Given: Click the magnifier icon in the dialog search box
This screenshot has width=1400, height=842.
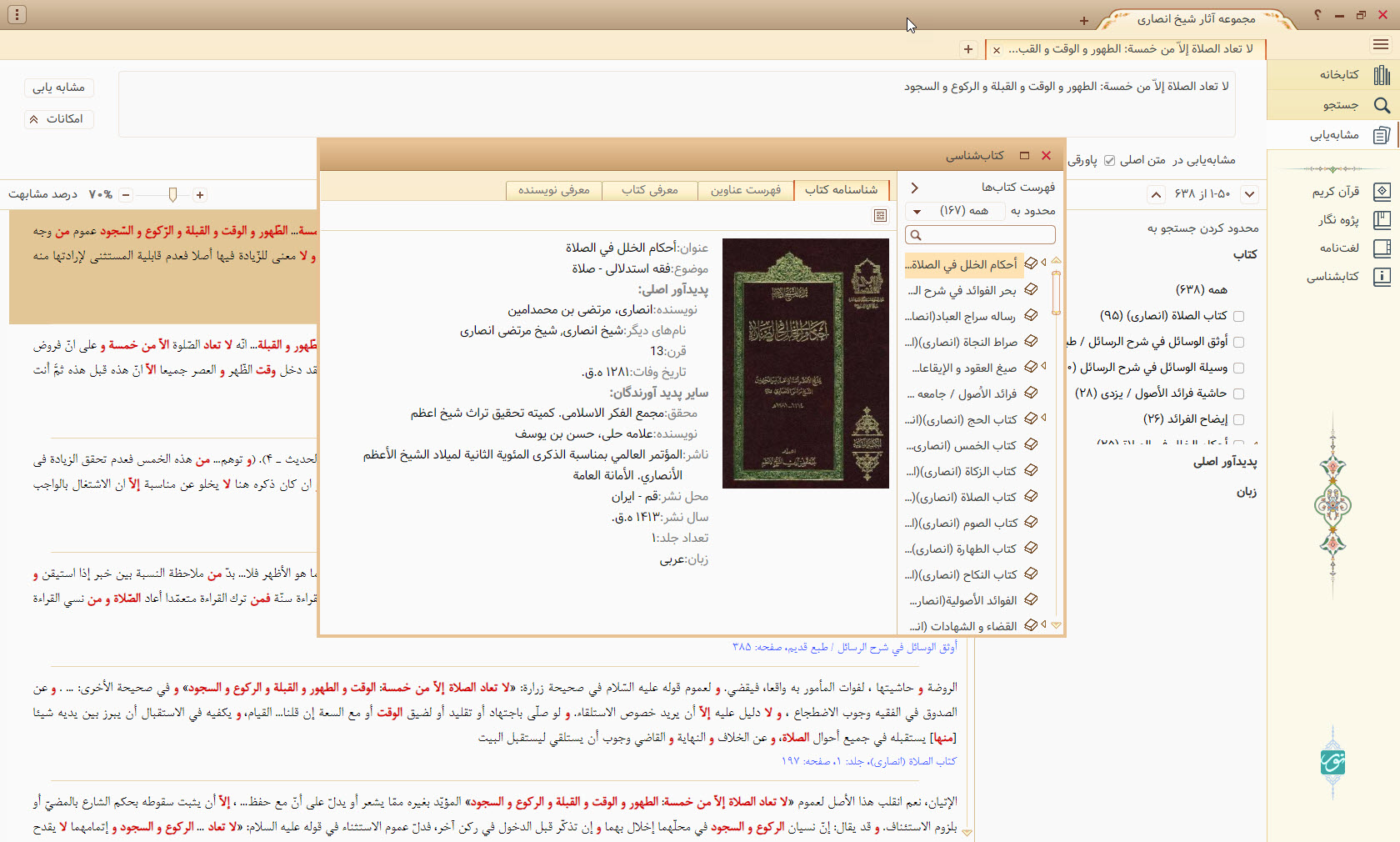Looking at the screenshot, I should point(916,235).
